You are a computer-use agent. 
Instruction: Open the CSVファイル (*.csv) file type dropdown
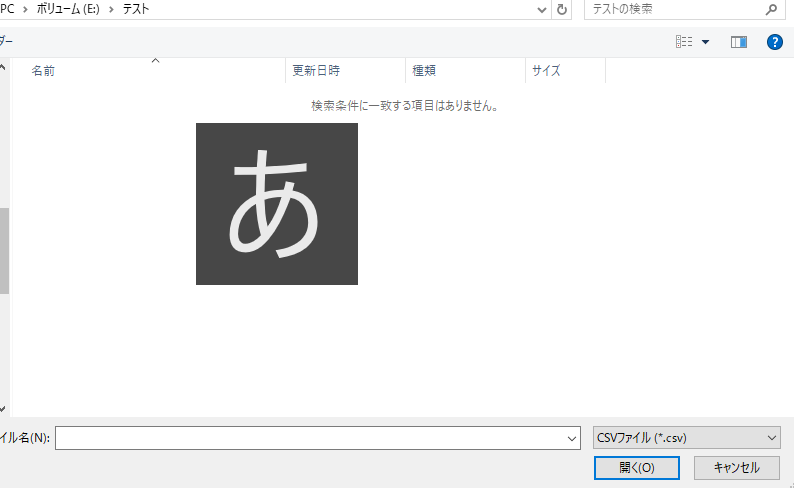pos(687,438)
